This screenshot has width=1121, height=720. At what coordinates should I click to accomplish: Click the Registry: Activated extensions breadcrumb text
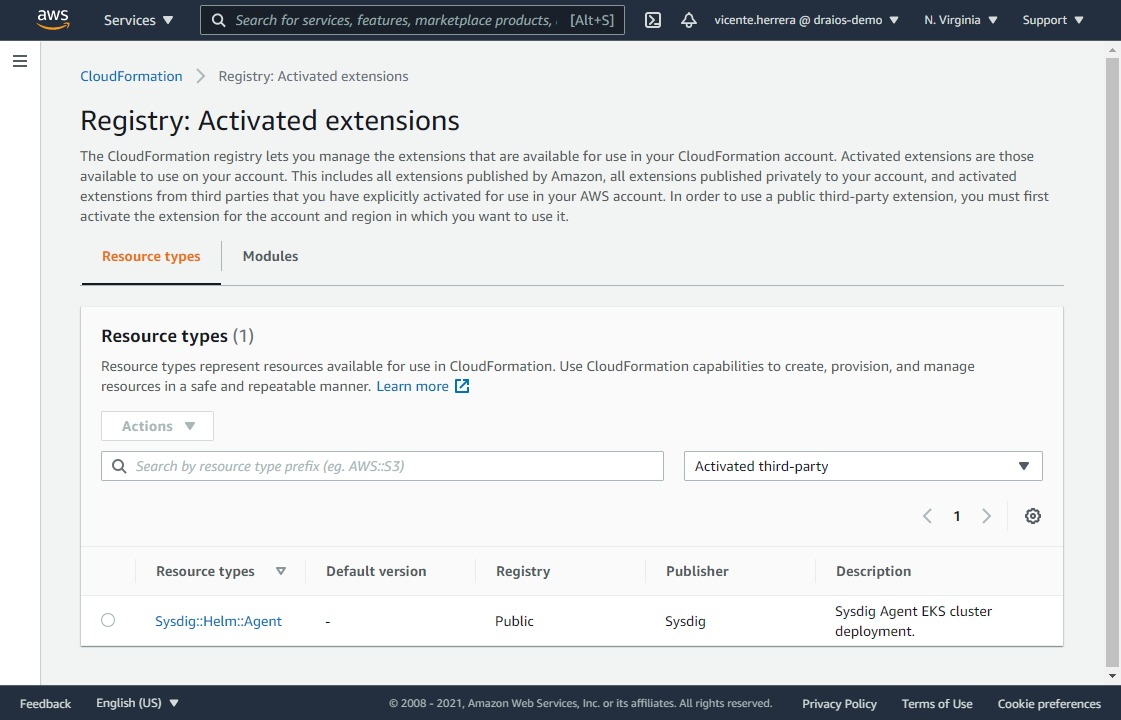313,77
